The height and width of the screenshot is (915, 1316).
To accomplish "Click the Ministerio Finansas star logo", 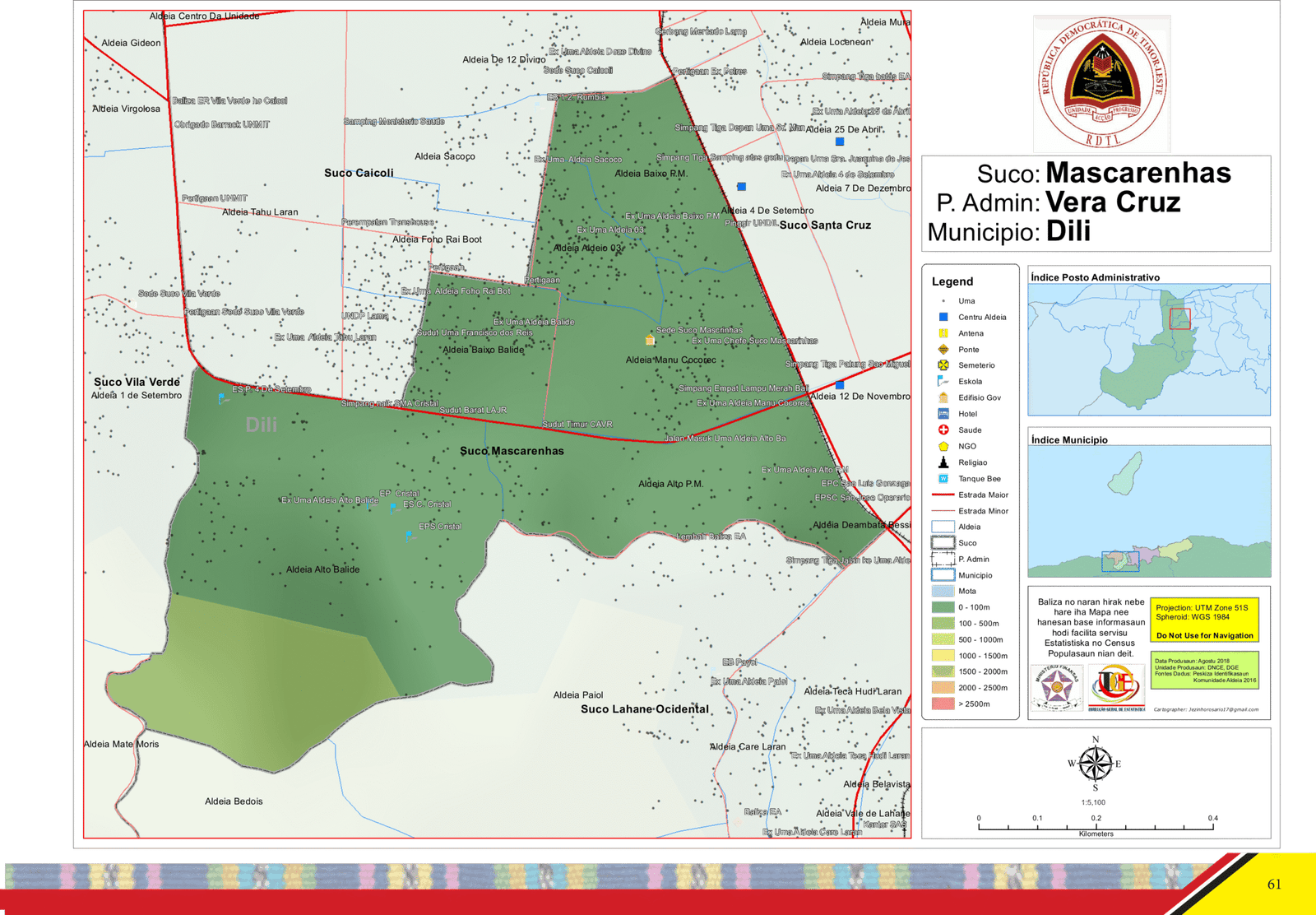I will [x=1057, y=688].
